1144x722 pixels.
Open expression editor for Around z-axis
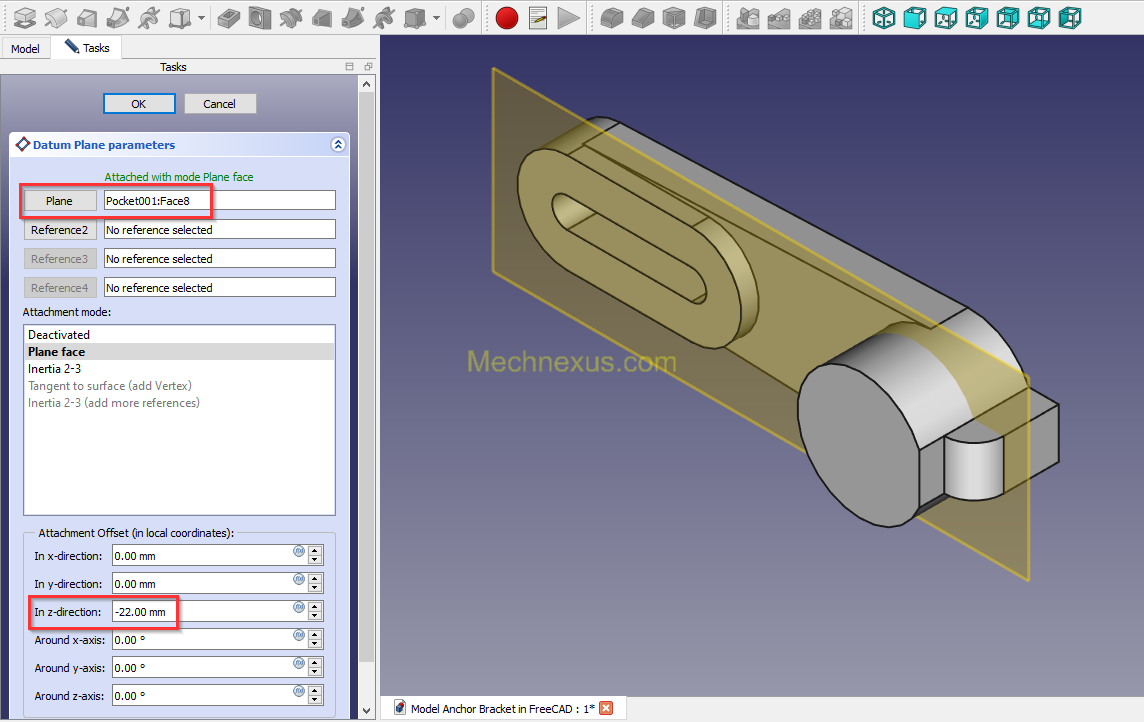(299, 691)
